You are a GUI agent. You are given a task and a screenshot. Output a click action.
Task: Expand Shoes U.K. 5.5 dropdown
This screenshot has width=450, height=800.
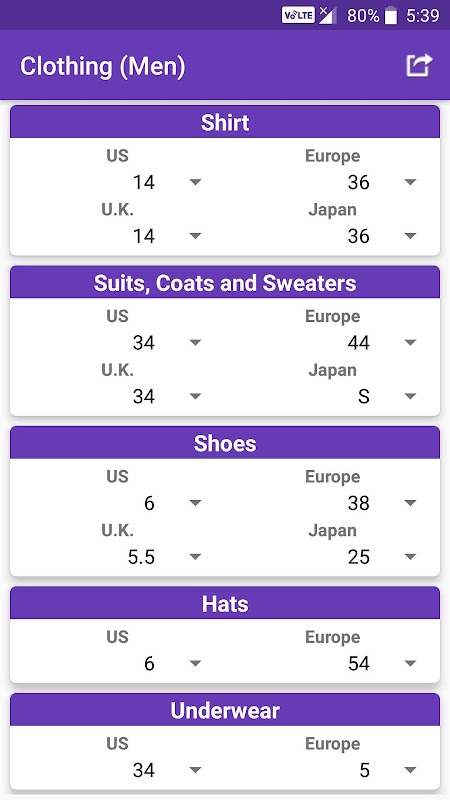click(x=117, y=557)
